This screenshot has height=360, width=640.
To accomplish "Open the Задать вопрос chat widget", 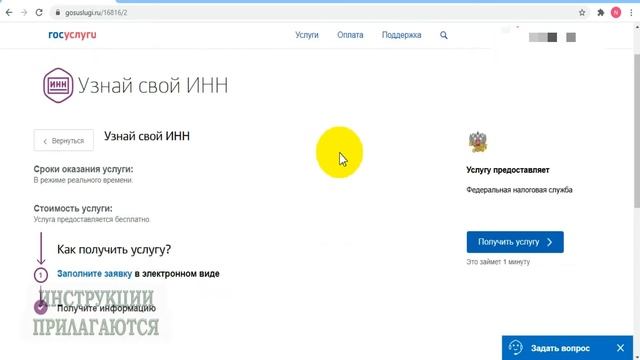I will [567, 348].
